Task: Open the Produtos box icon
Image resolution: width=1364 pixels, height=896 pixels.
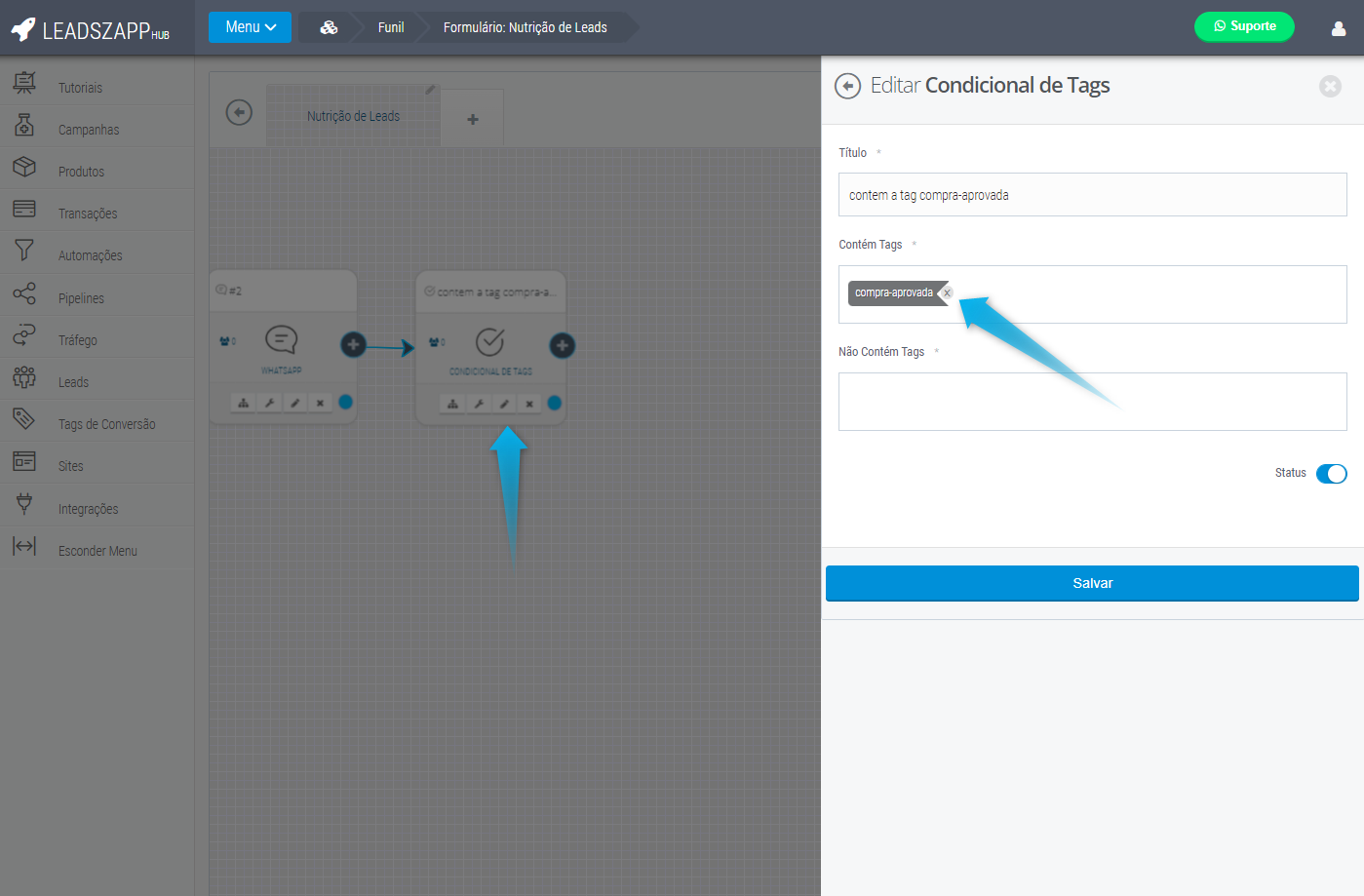Action: click(x=24, y=168)
